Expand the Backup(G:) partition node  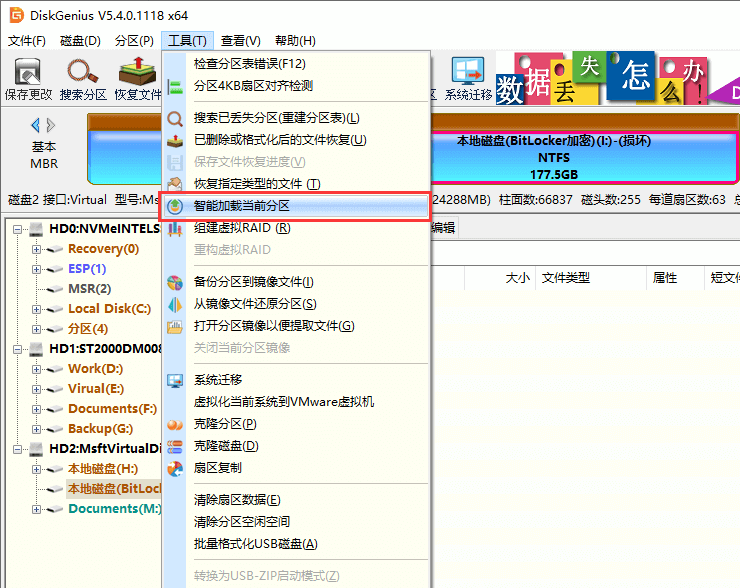36,429
